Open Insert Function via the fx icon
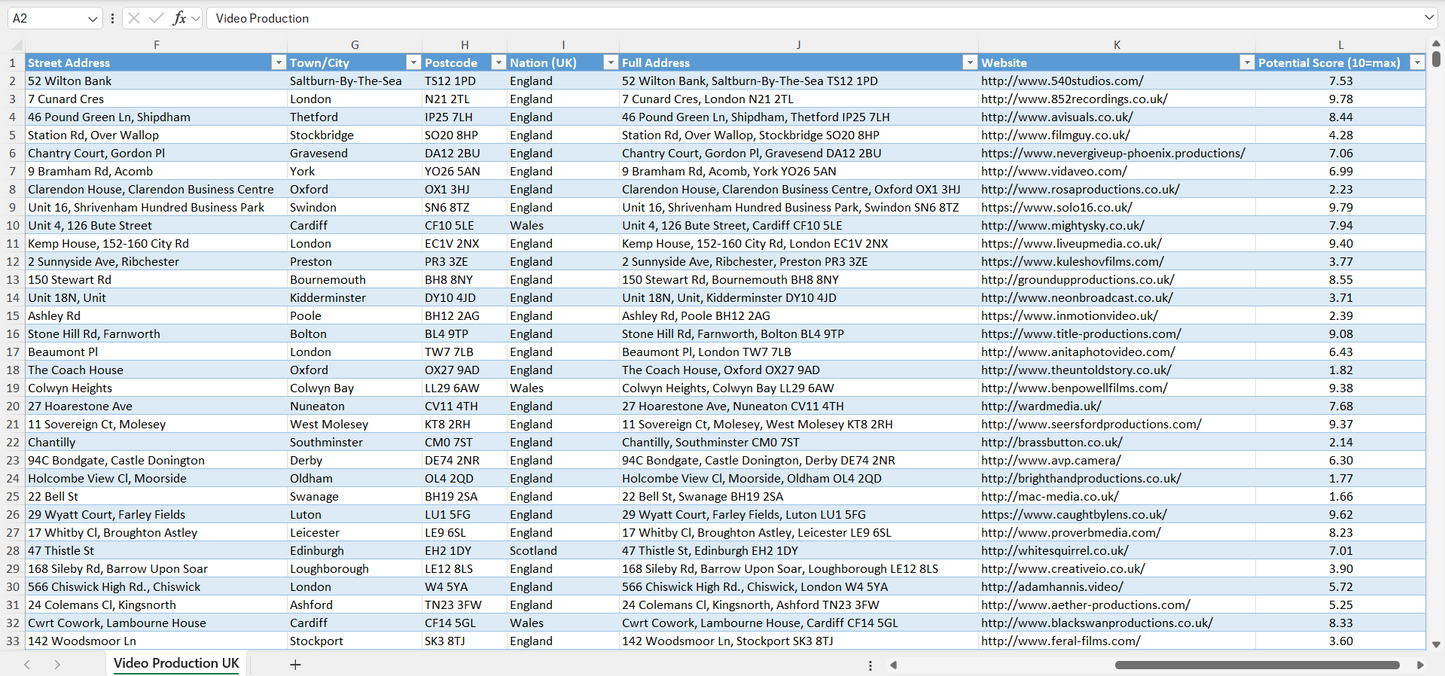1445x676 pixels. [180, 18]
